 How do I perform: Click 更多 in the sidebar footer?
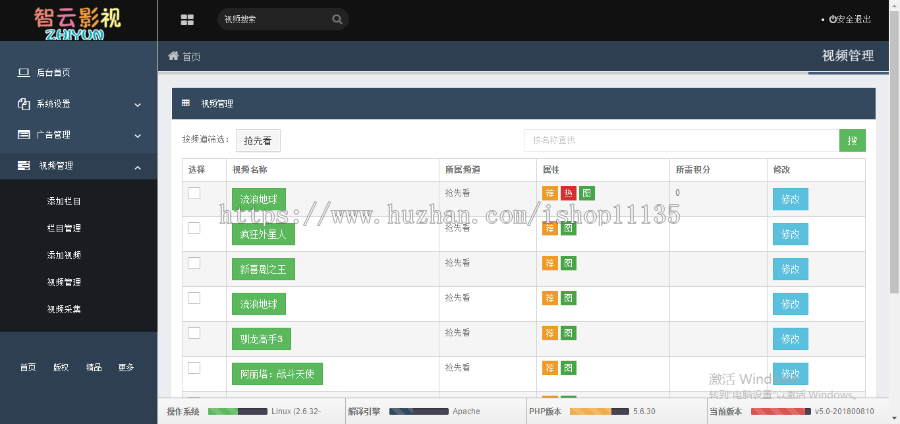pyautogui.click(x=126, y=368)
